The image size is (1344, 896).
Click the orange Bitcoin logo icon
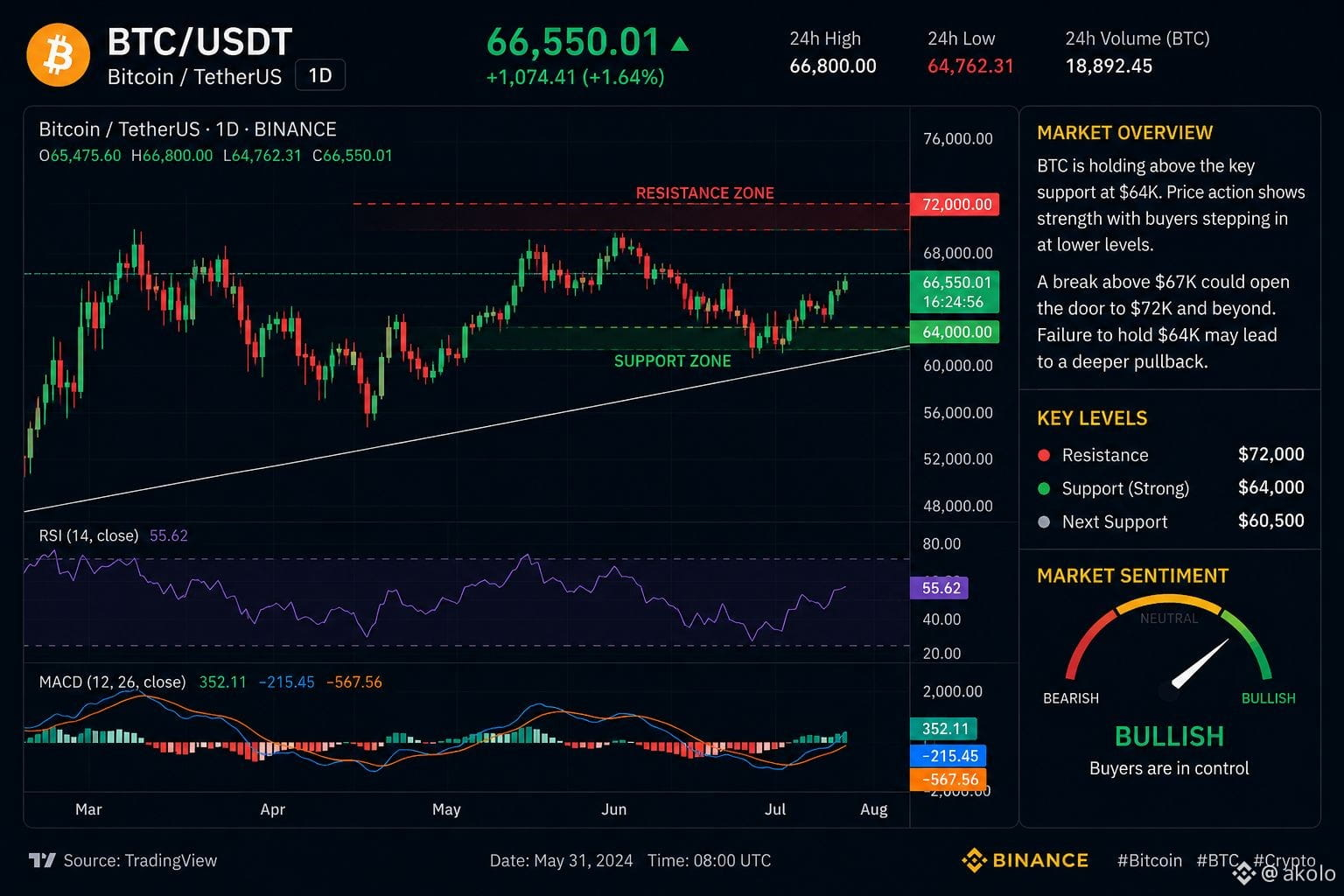tap(59, 54)
